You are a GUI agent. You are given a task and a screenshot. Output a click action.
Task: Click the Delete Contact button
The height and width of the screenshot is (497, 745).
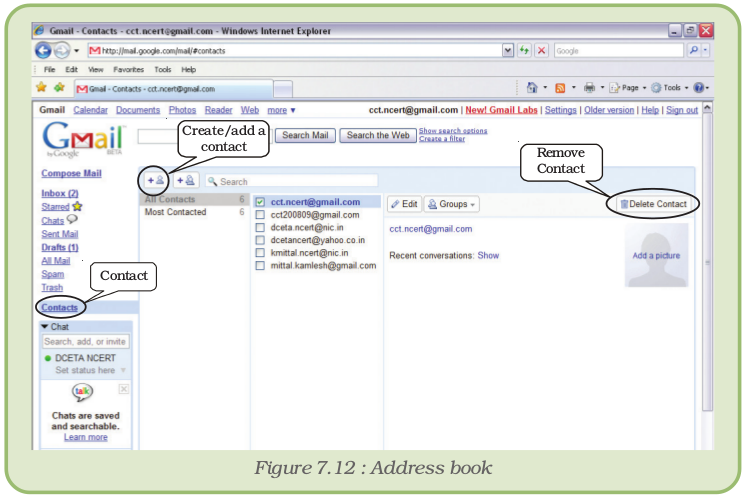(x=653, y=204)
